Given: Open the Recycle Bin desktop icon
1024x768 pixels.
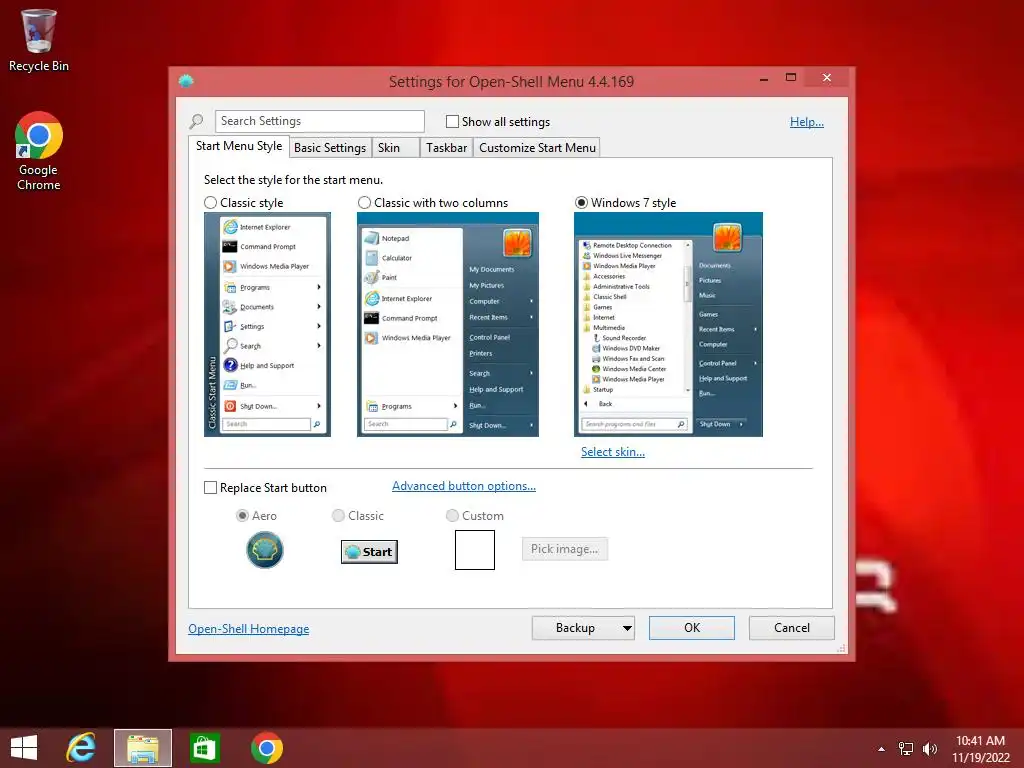Looking at the screenshot, I should coord(39,40).
